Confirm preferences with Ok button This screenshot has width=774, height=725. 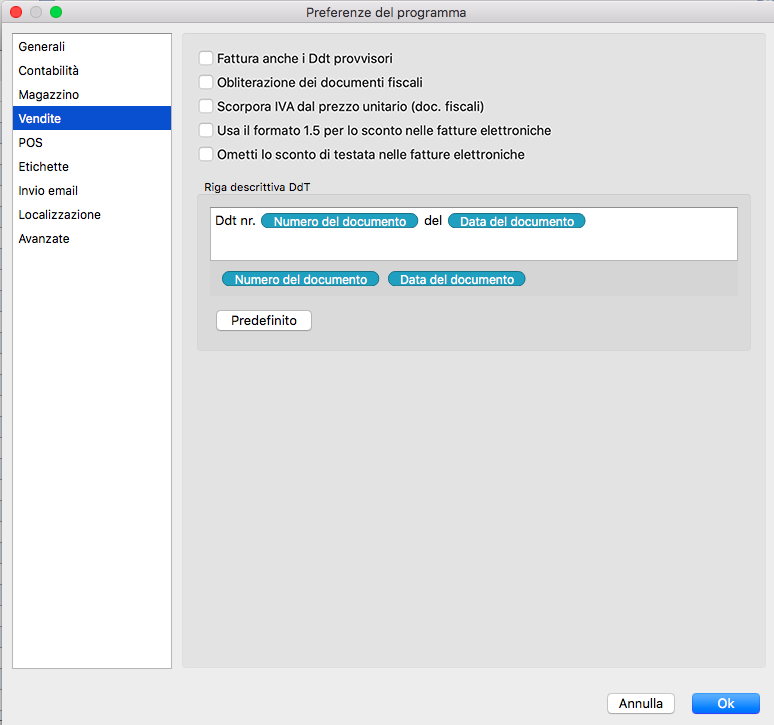click(x=725, y=704)
